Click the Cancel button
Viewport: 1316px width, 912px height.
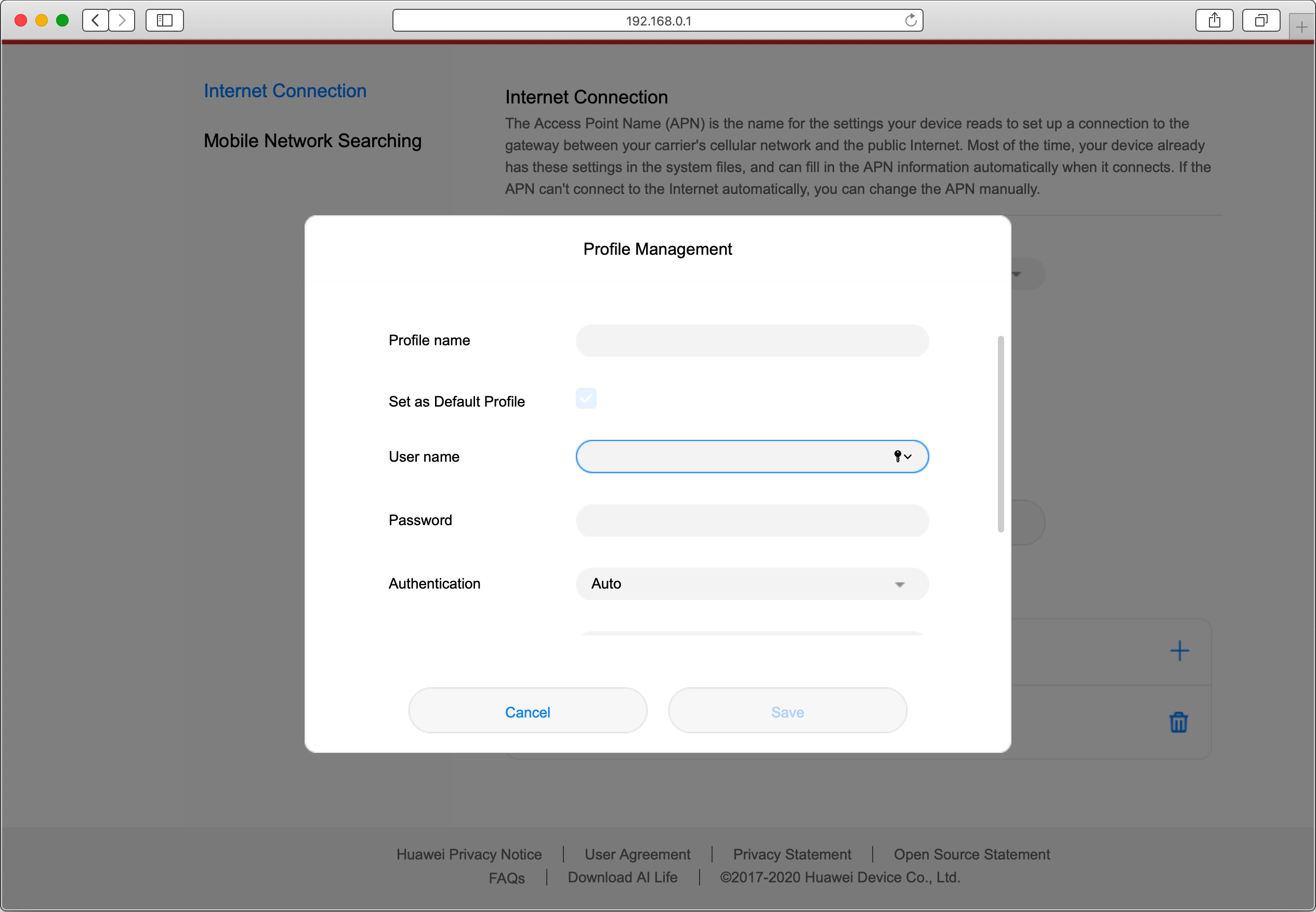click(527, 711)
